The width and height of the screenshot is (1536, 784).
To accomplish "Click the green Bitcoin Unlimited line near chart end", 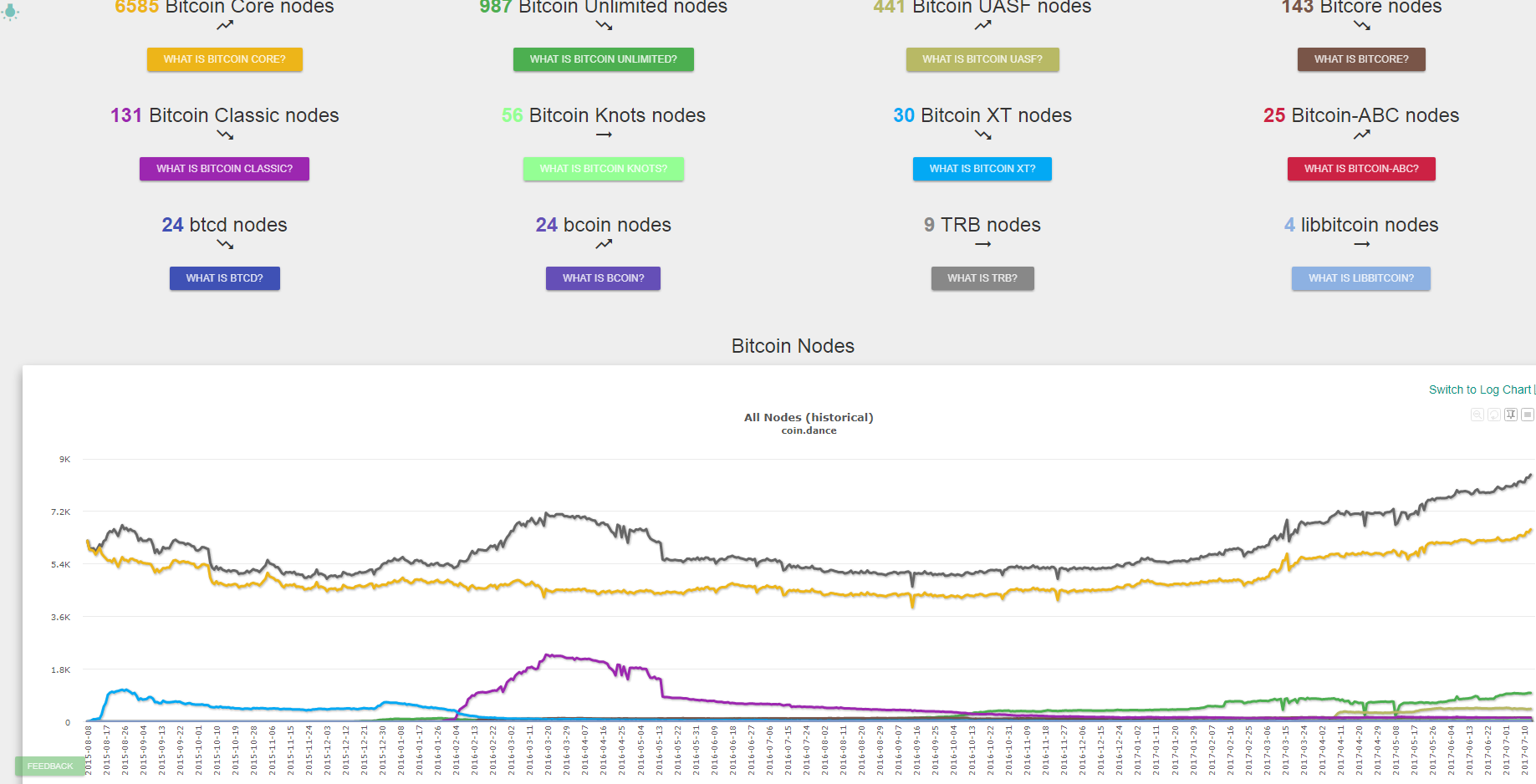I will pos(1522,693).
